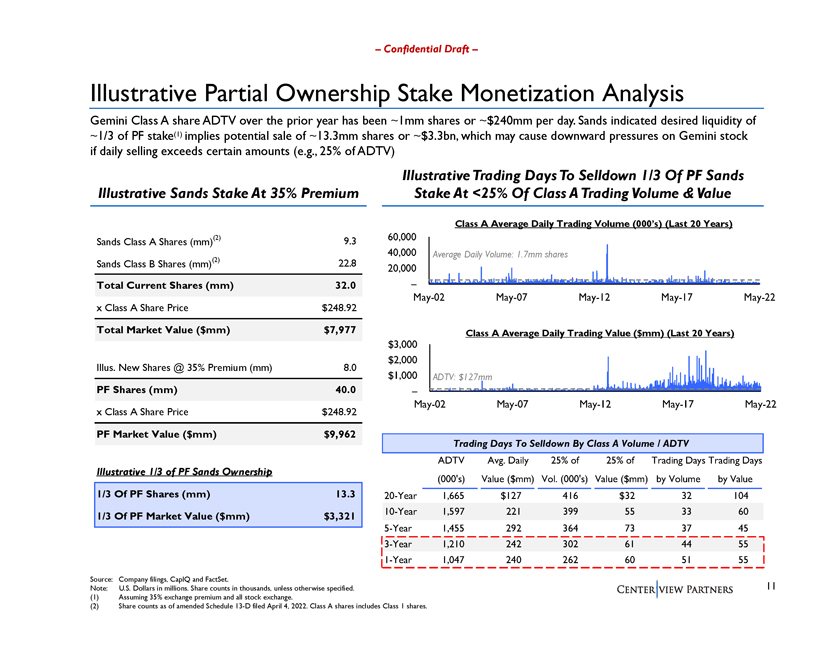This screenshot has width=840, height=649.
Task: Select the '20-Year' row label
Action: pos(400,496)
